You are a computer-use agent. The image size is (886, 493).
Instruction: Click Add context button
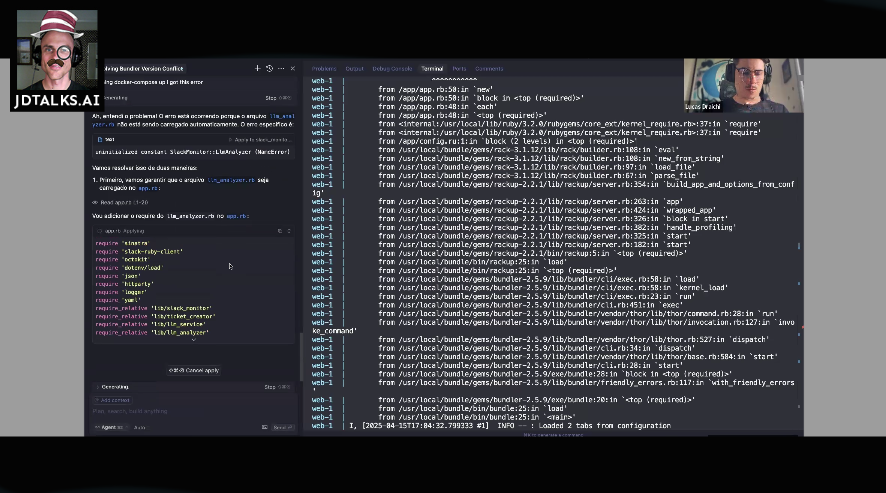(x=112, y=400)
